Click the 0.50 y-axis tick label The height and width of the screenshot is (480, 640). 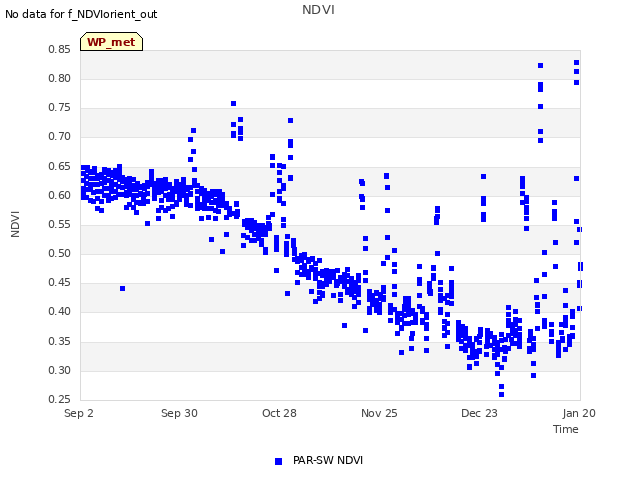click(x=60, y=253)
